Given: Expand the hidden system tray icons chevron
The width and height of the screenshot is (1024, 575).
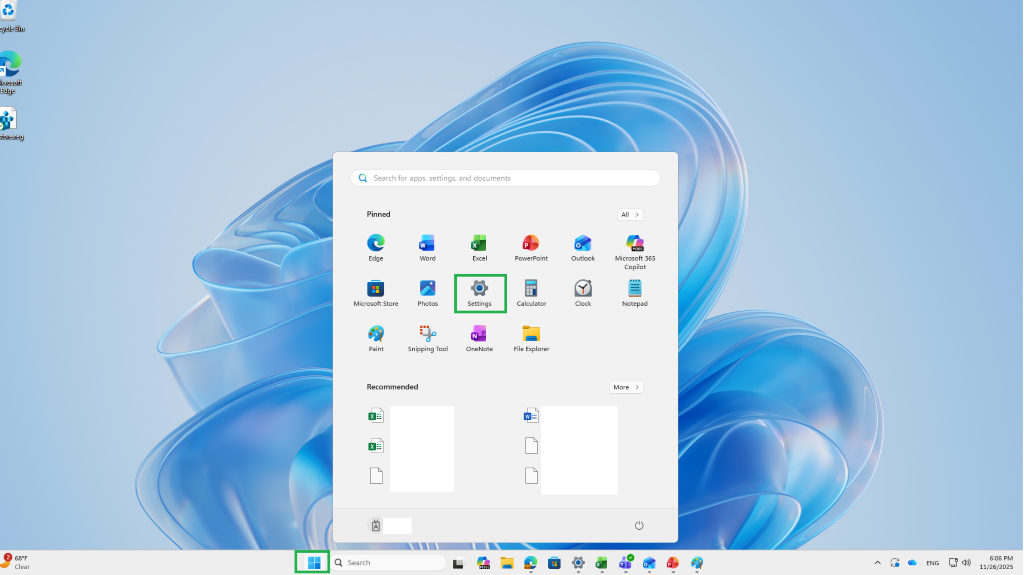Looking at the screenshot, I should pos(877,563).
